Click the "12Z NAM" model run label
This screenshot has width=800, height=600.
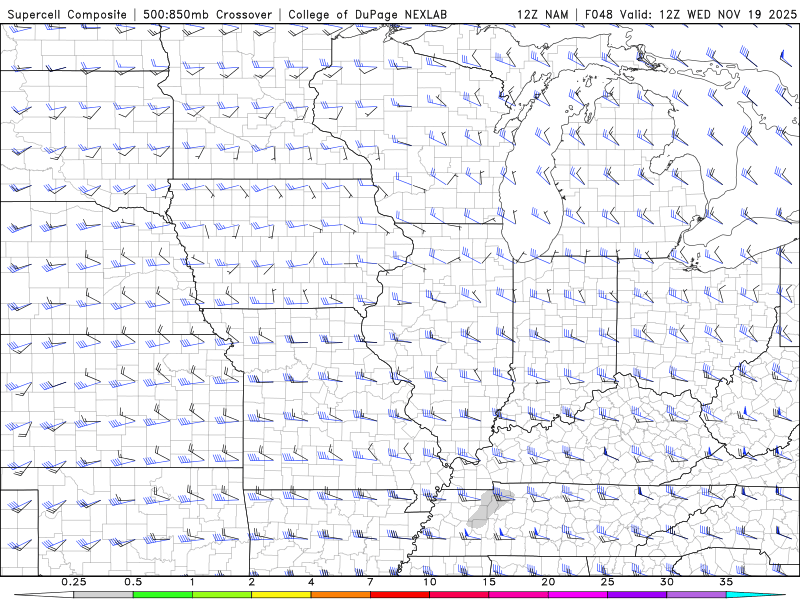542,14
